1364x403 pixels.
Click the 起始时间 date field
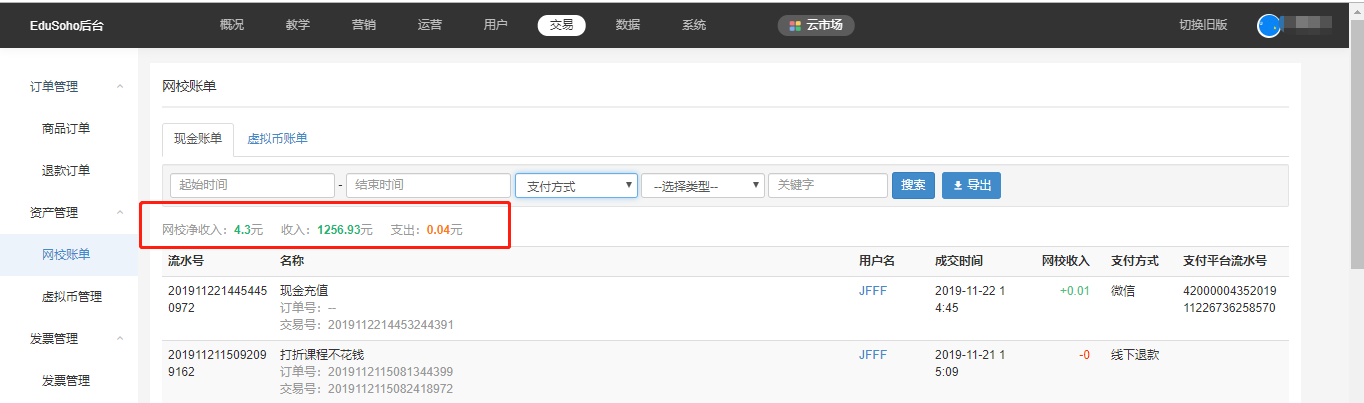click(x=252, y=186)
